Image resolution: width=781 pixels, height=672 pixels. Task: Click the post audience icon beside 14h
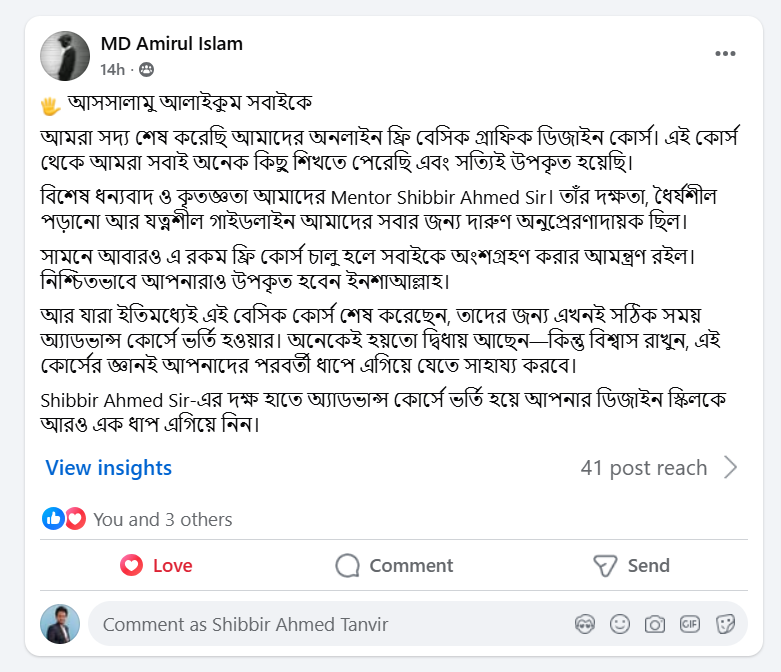(x=147, y=70)
